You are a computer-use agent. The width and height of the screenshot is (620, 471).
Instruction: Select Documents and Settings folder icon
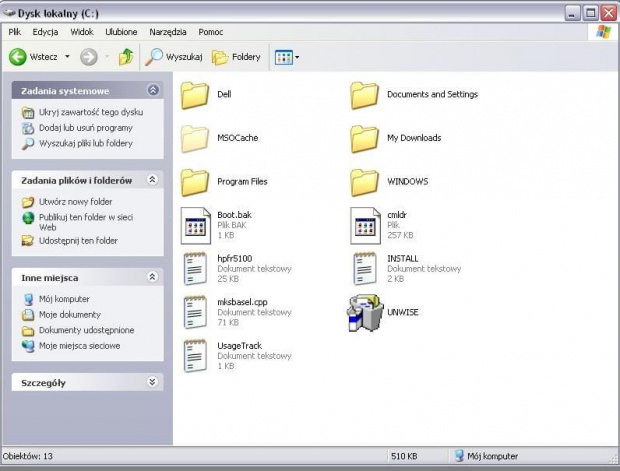[x=364, y=95]
